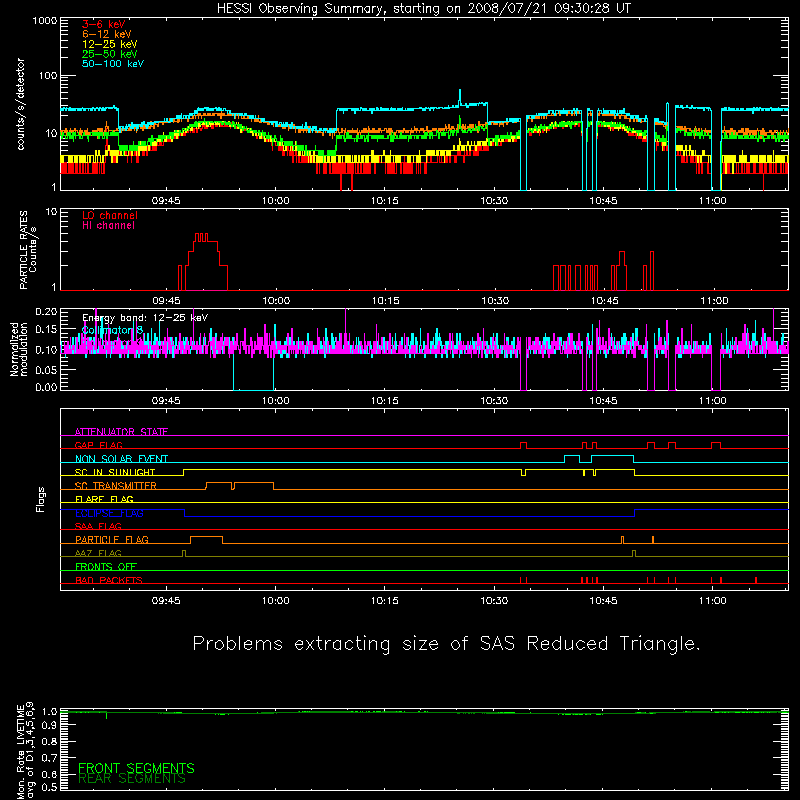Select the 3-6 keV legend label
Image resolution: width=800 pixels, height=800 pixels.
(x=104, y=24)
